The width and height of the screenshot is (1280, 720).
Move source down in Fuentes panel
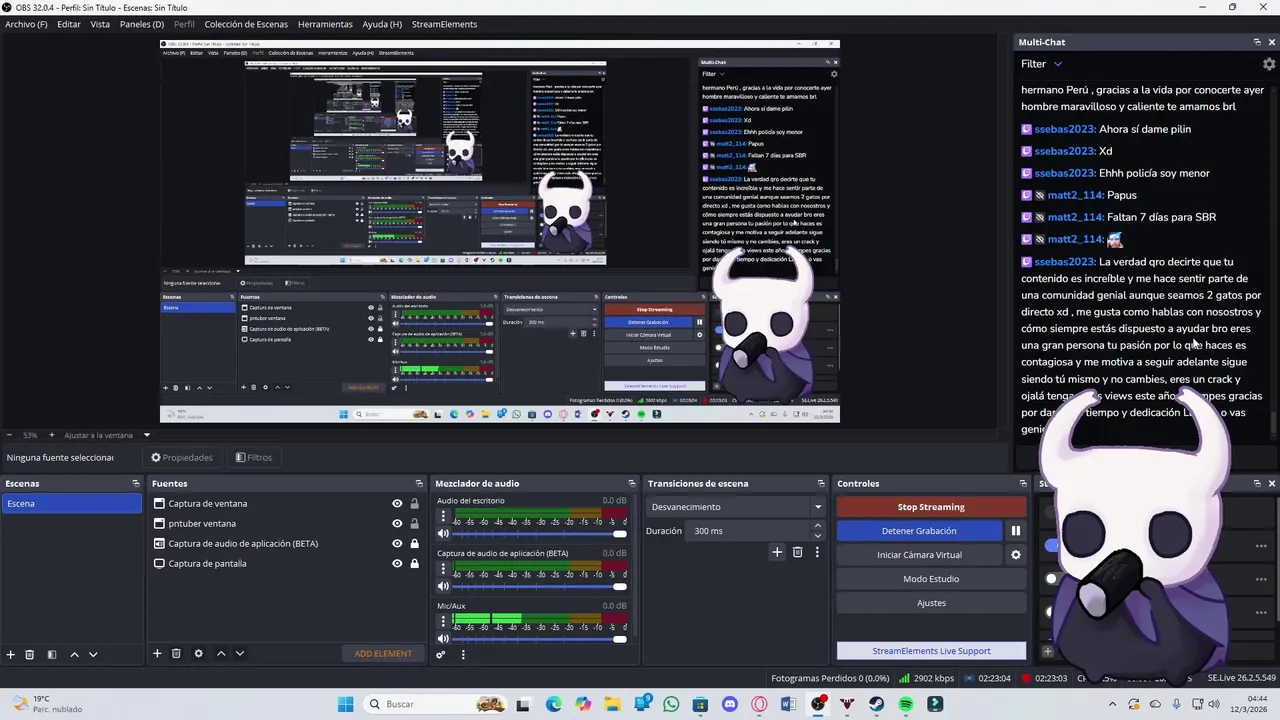coord(240,653)
